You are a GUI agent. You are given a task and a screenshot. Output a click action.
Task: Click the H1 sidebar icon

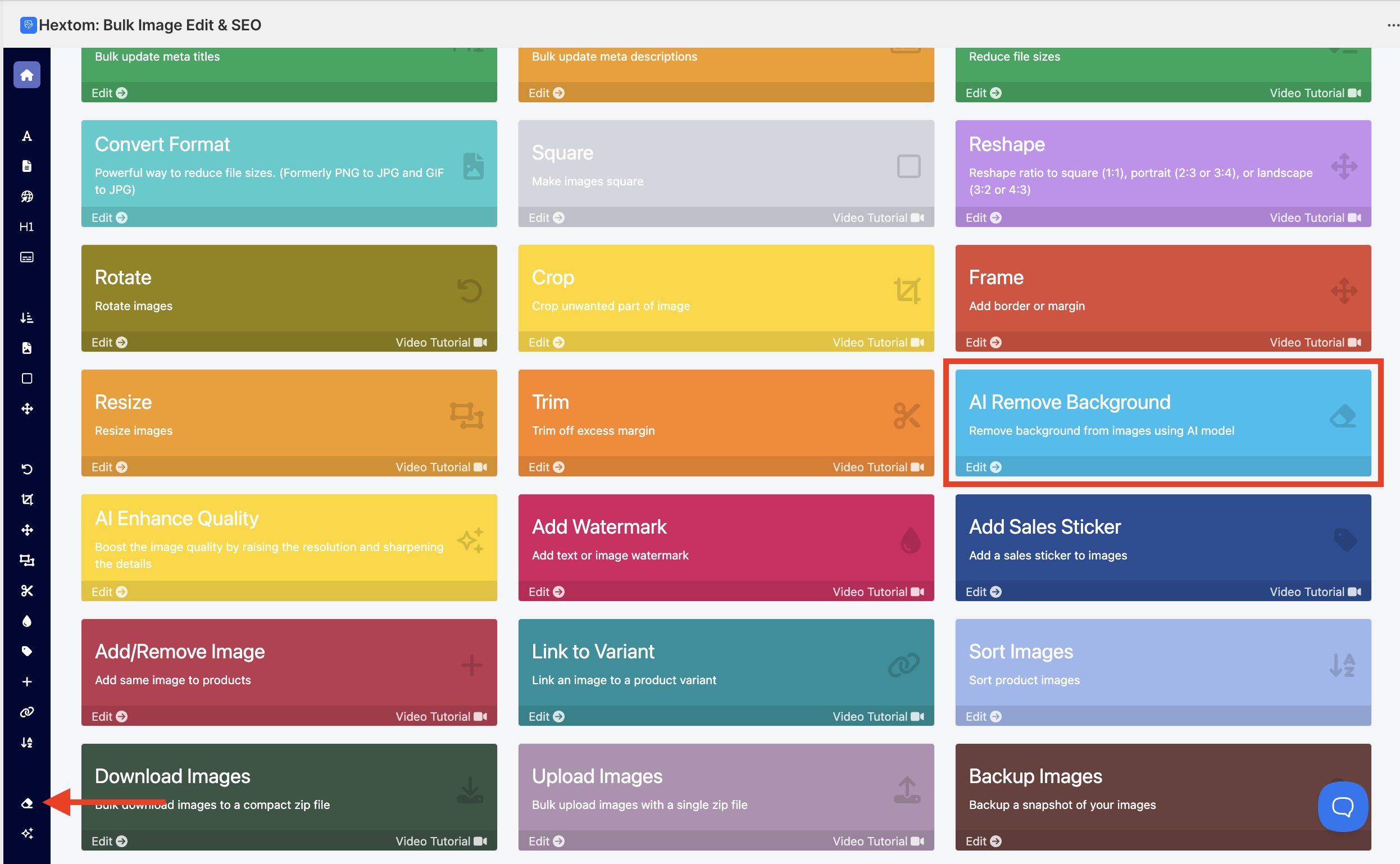click(27, 227)
